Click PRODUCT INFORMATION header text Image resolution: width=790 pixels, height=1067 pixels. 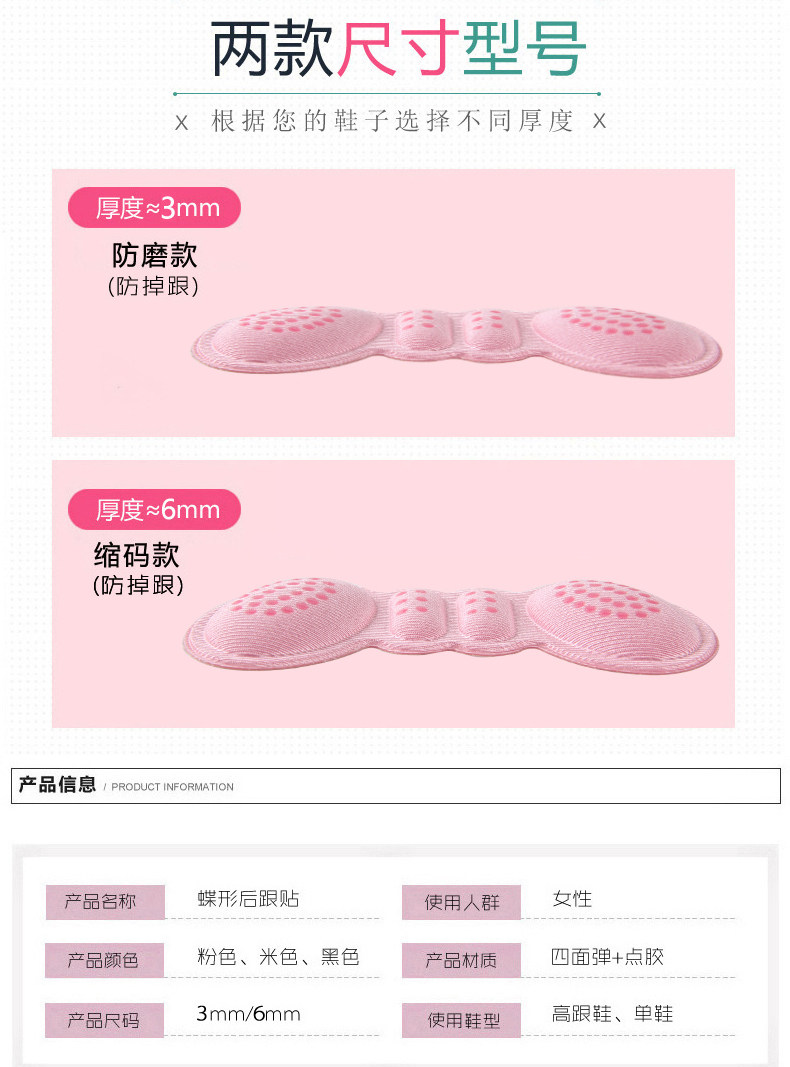coord(172,787)
